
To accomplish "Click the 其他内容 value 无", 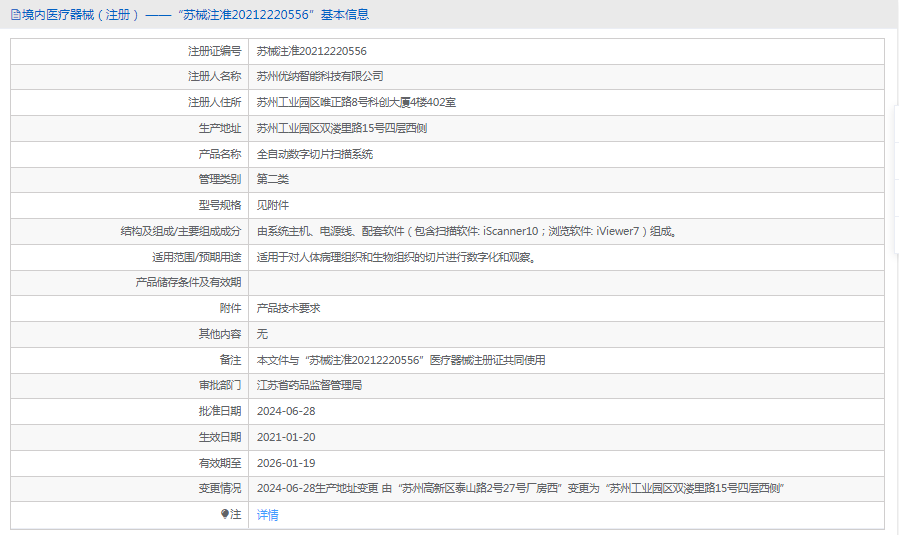I will (x=262, y=334).
